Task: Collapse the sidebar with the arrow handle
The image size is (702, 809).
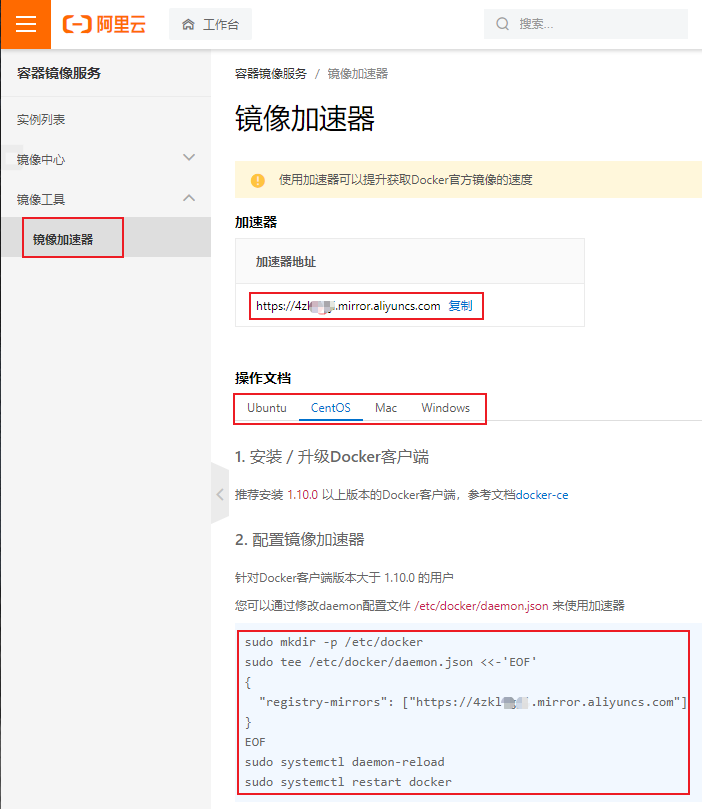Action: pyautogui.click(x=220, y=494)
